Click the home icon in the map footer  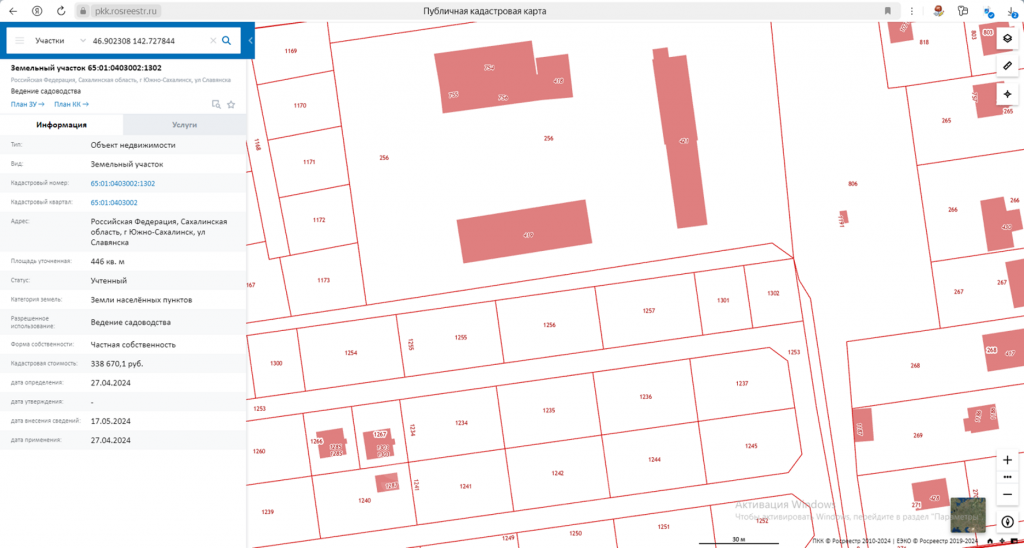pyautogui.click(x=991, y=541)
